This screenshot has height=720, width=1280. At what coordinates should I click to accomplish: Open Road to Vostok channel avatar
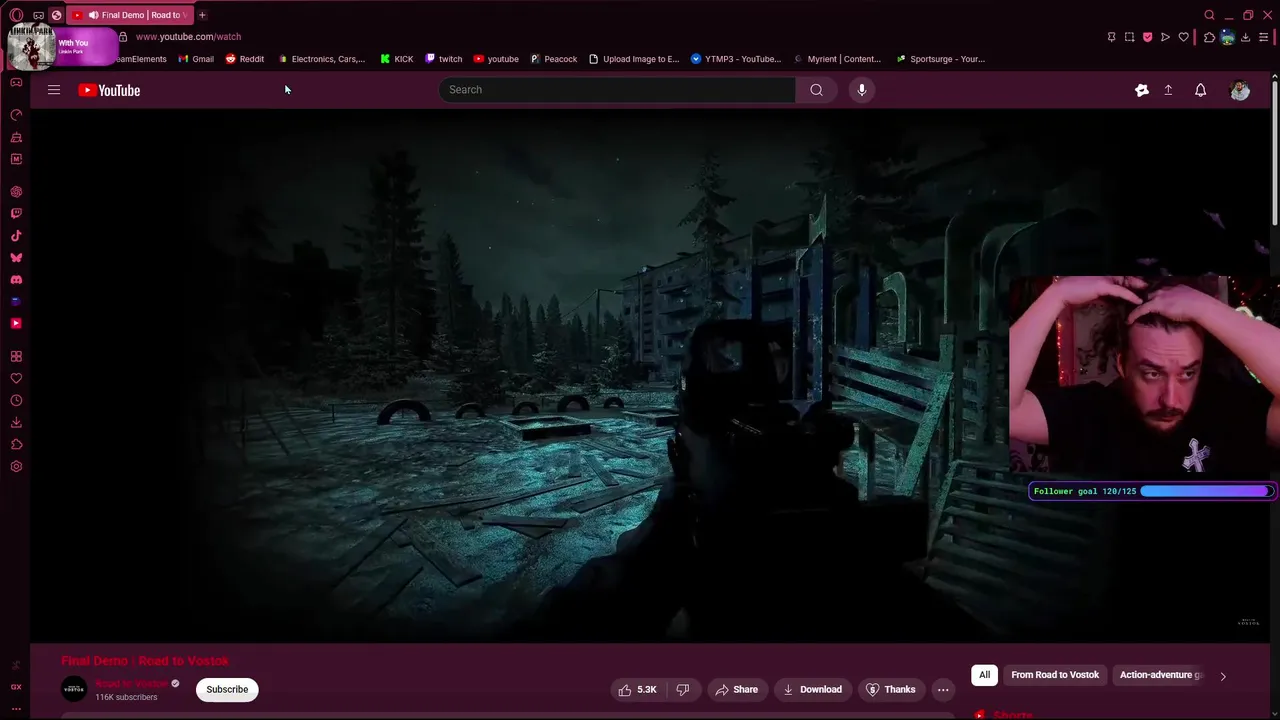(x=74, y=689)
